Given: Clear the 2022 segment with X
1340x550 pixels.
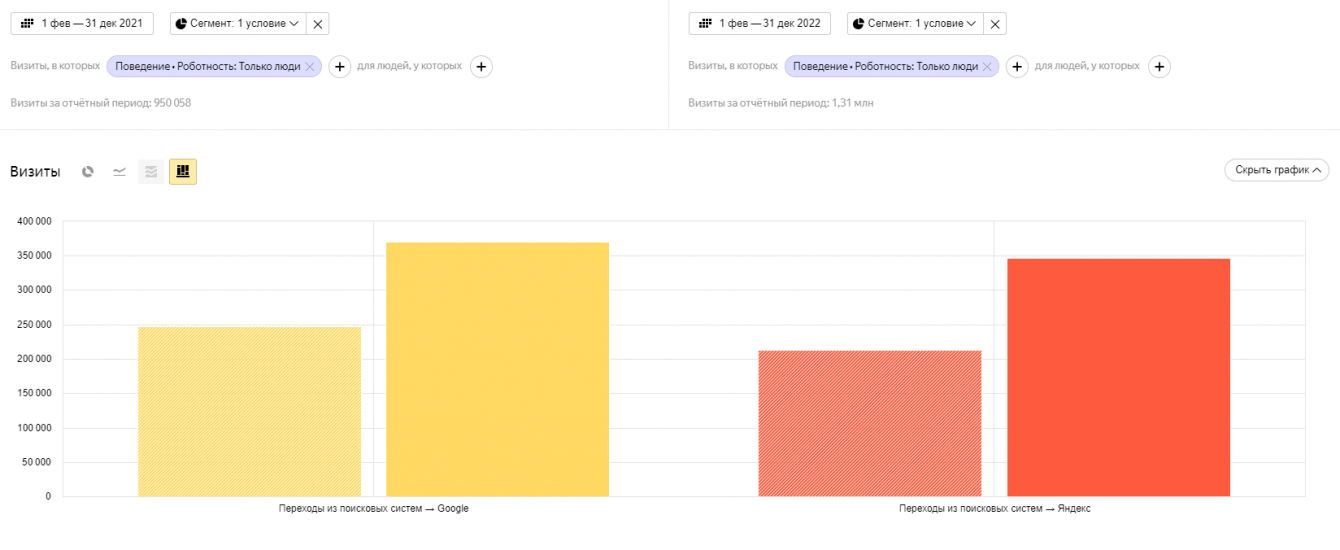Looking at the screenshot, I should (995, 24).
